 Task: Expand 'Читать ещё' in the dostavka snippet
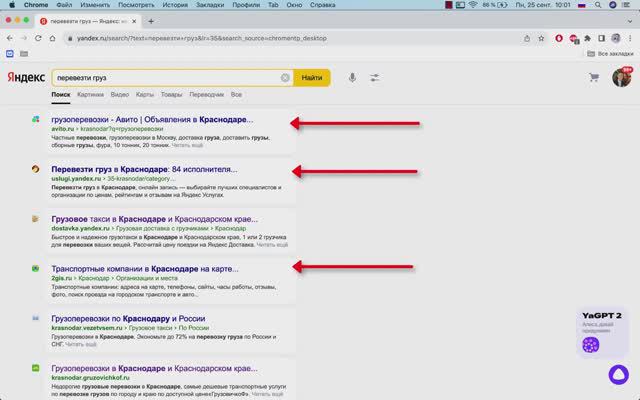coord(272,245)
